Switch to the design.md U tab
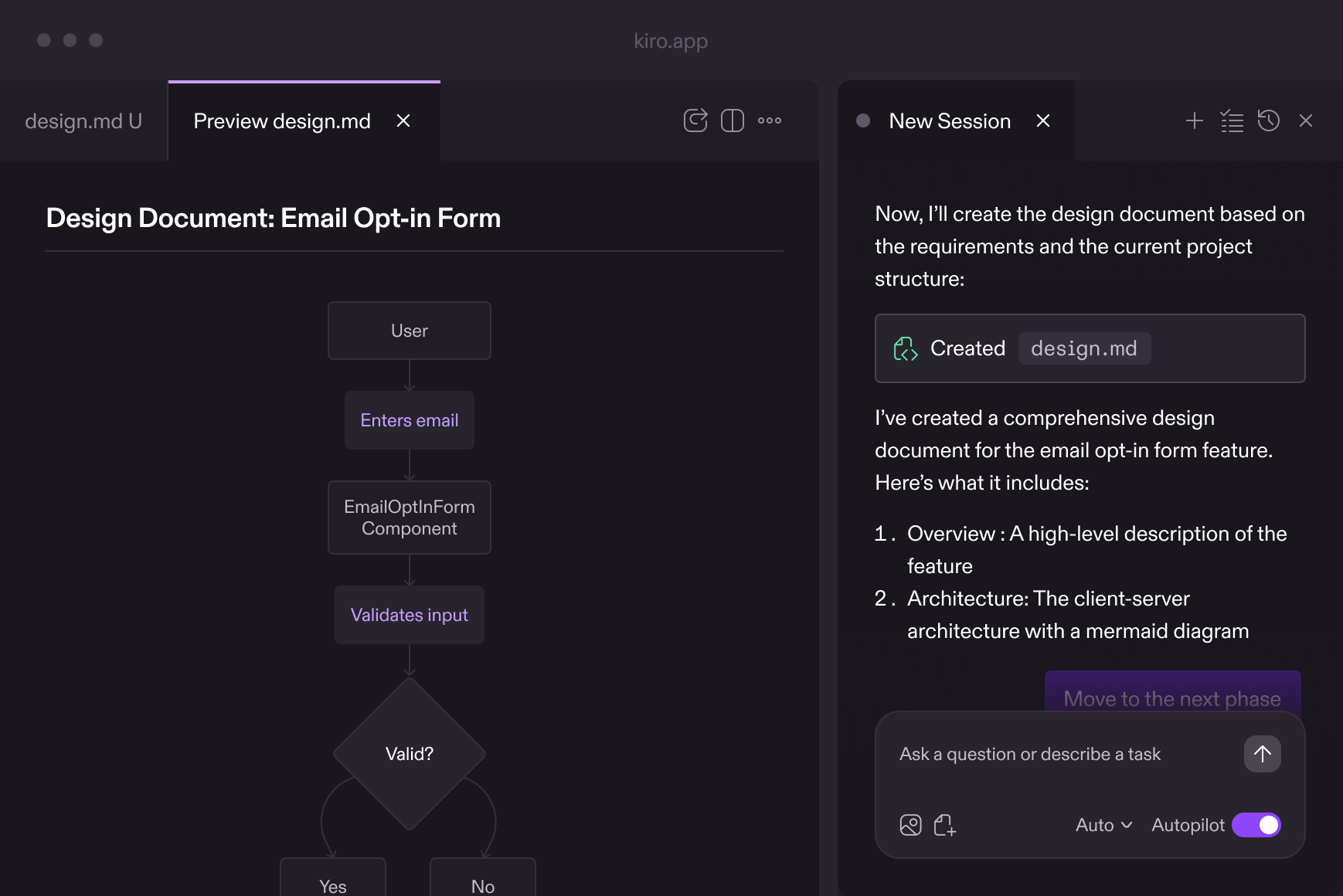1343x896 pixels. click(x=83, y=121)
